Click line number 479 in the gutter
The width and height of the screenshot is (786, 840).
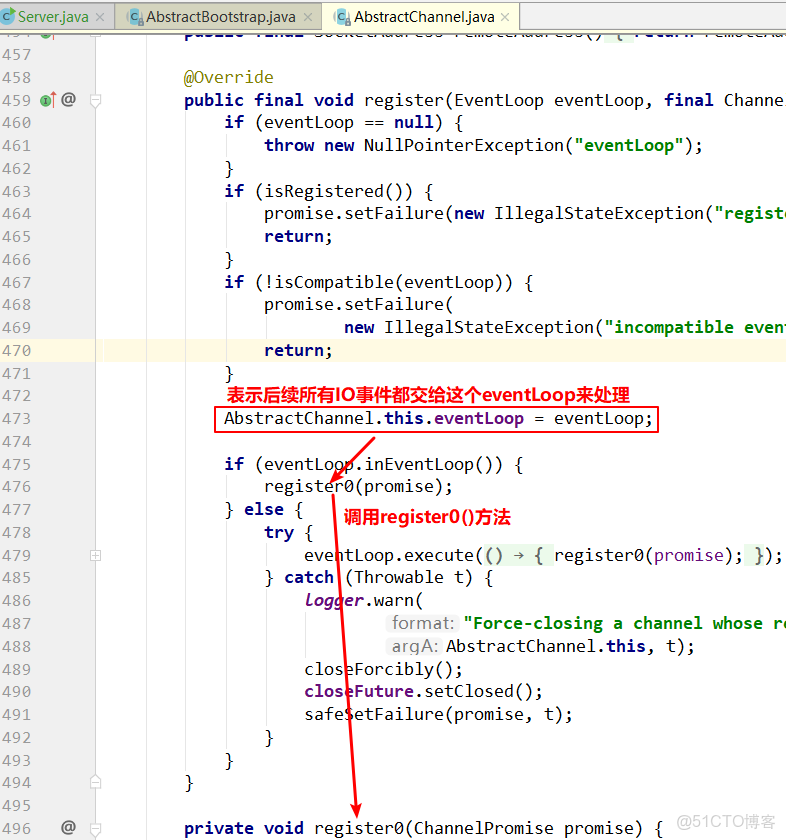(x=17, y=556)
